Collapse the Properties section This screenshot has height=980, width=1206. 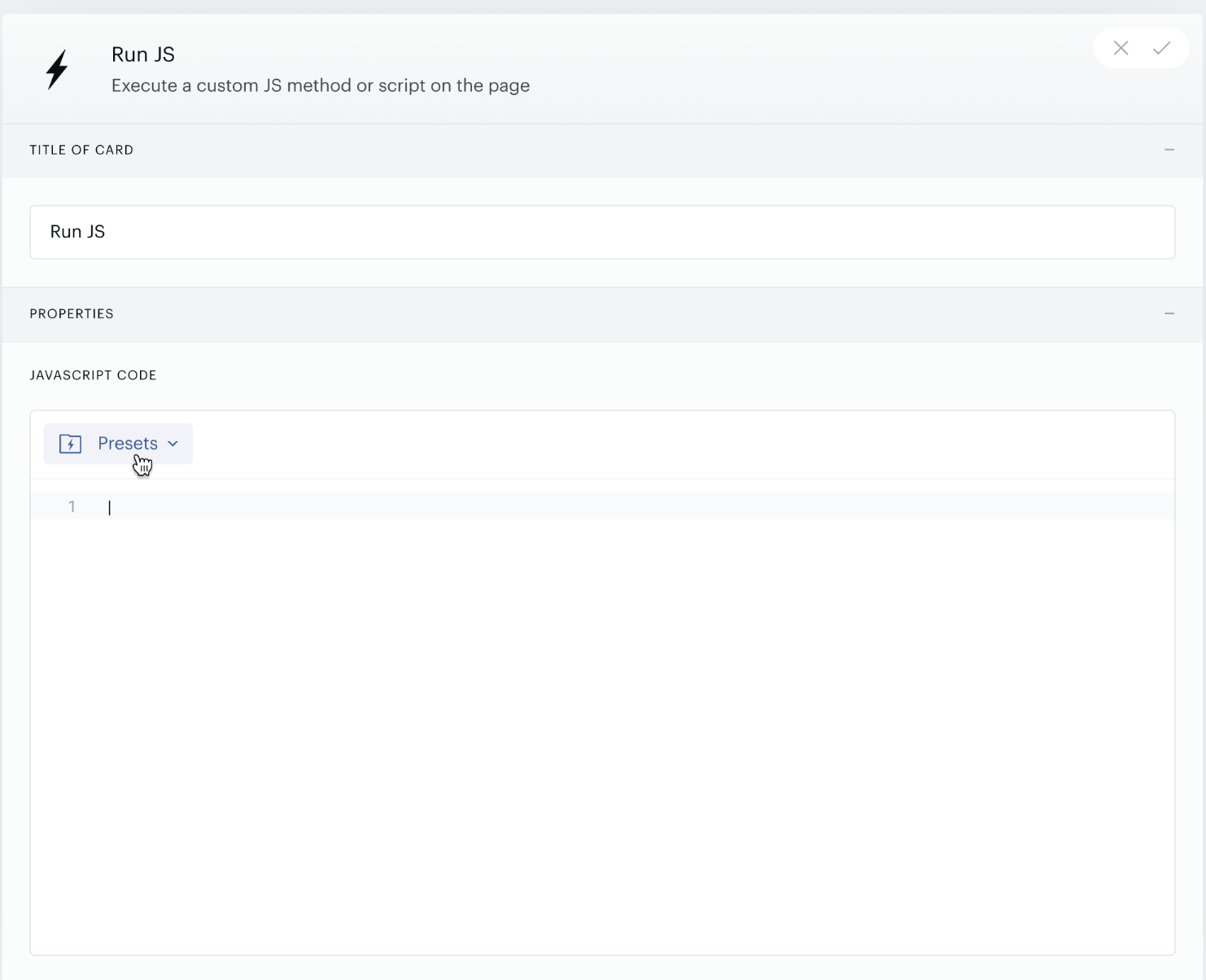pos(1169,313)
